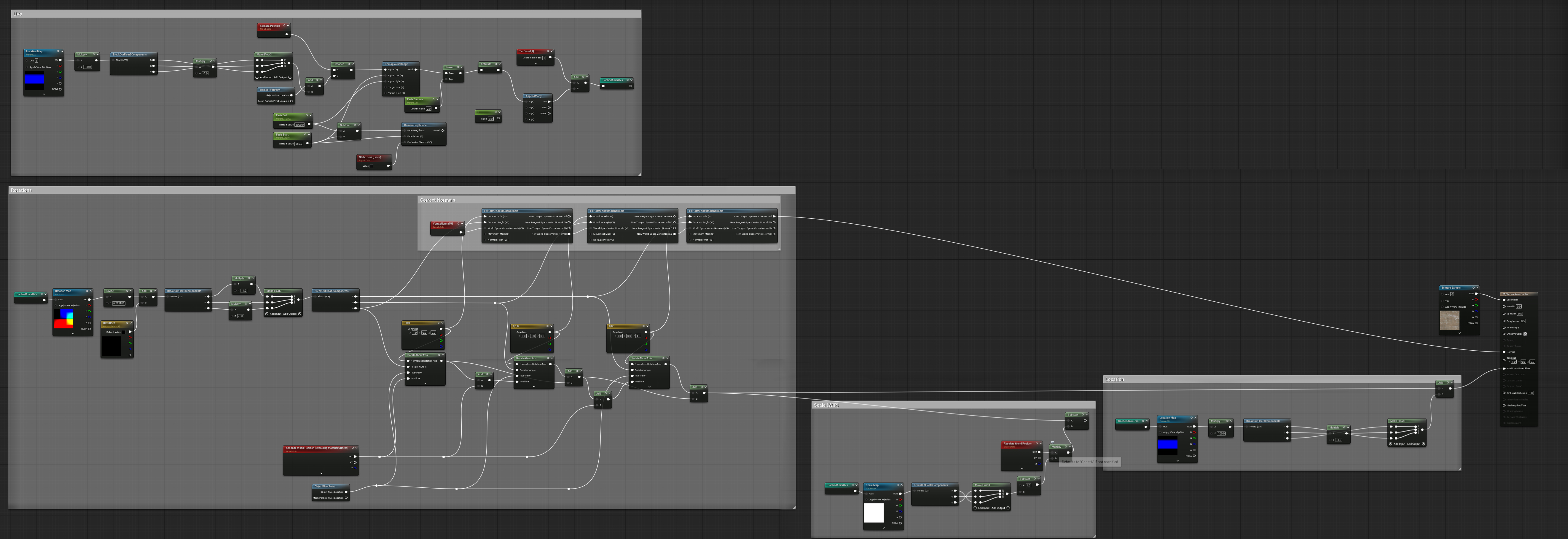Click the red R pin on Rotation Map

pos(89,306)
